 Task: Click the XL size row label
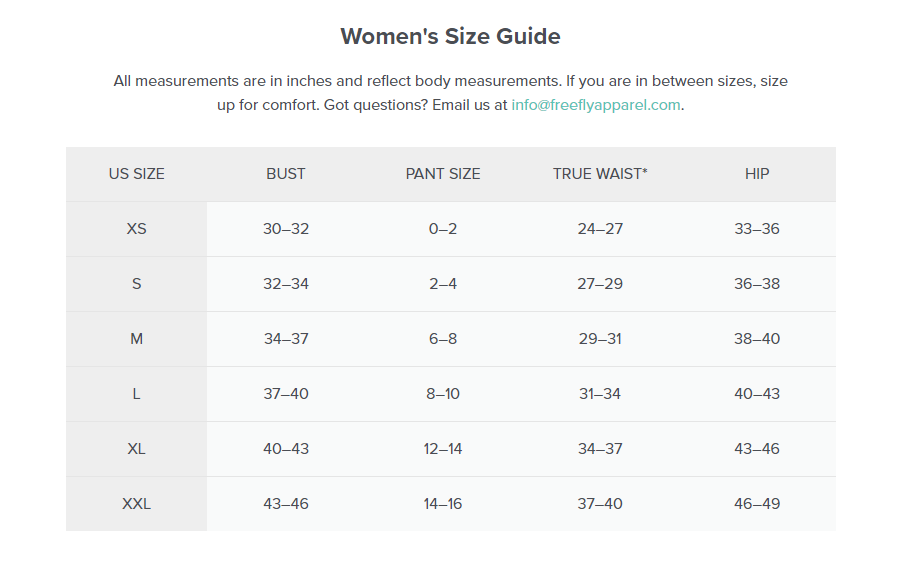136,449
